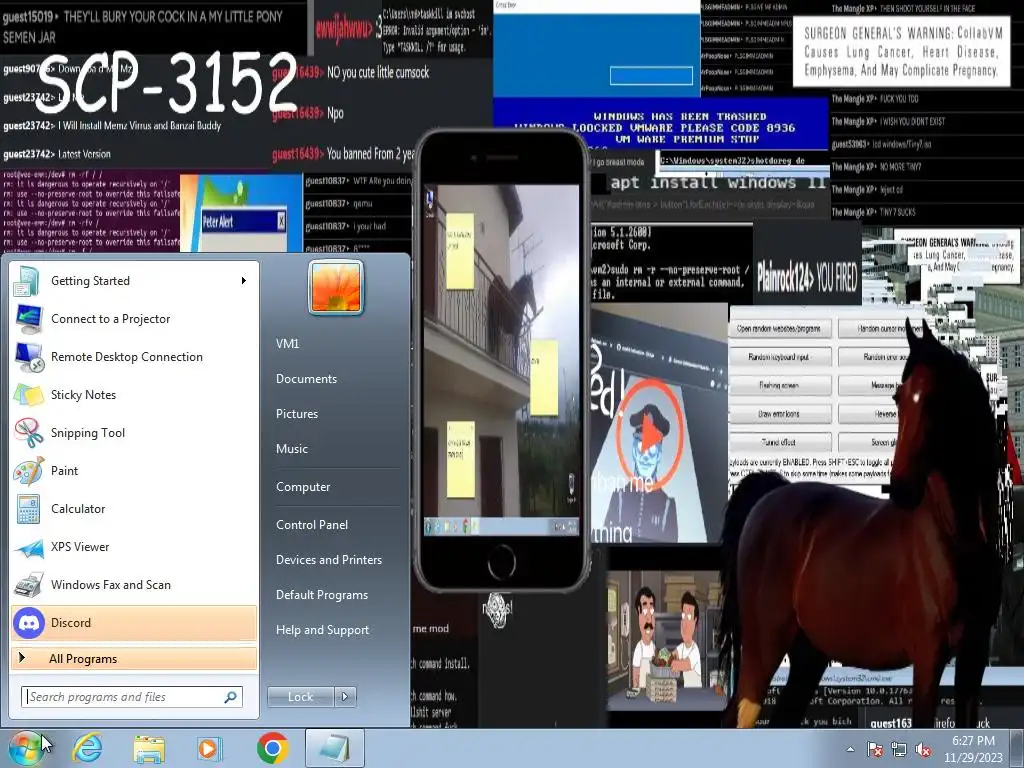Click the Windows Start orb
The image size is (1024, 768).
[x=26, y=749]
